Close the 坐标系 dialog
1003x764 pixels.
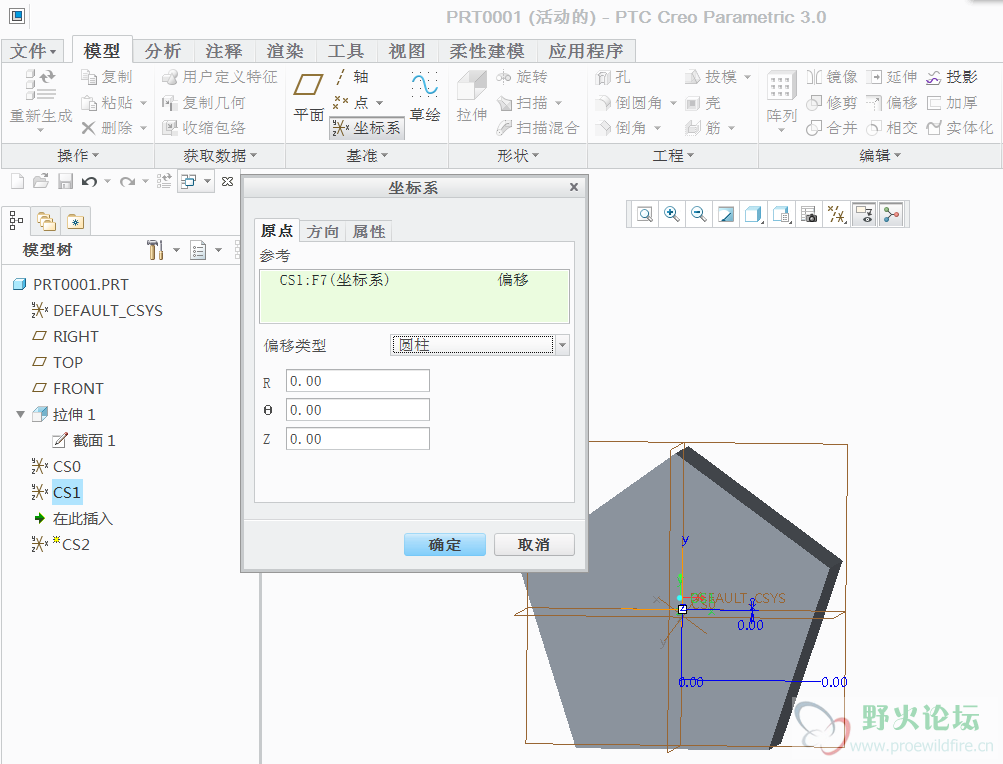(574, 187)
